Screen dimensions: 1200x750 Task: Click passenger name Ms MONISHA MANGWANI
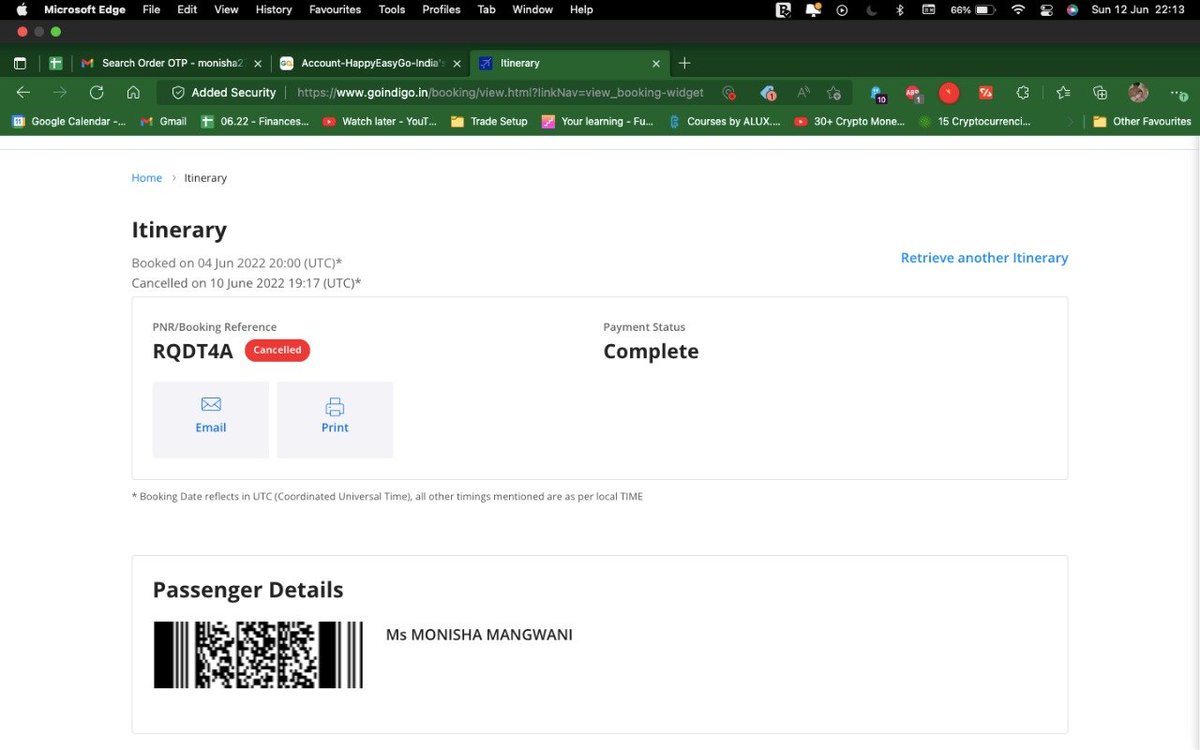(x=479, y=635)
